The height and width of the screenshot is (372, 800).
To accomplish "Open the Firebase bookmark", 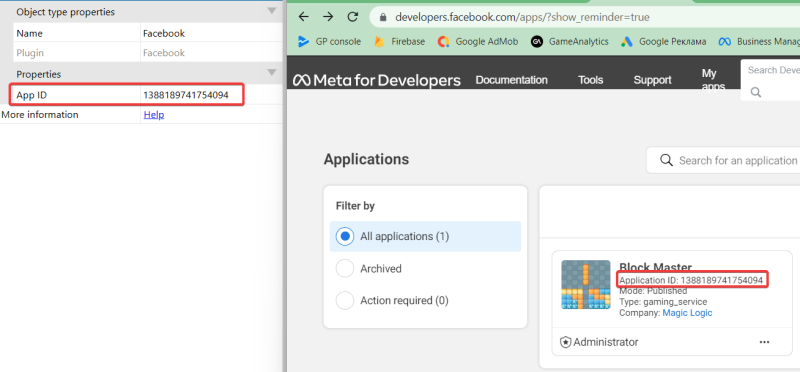I will pos(399,42).
